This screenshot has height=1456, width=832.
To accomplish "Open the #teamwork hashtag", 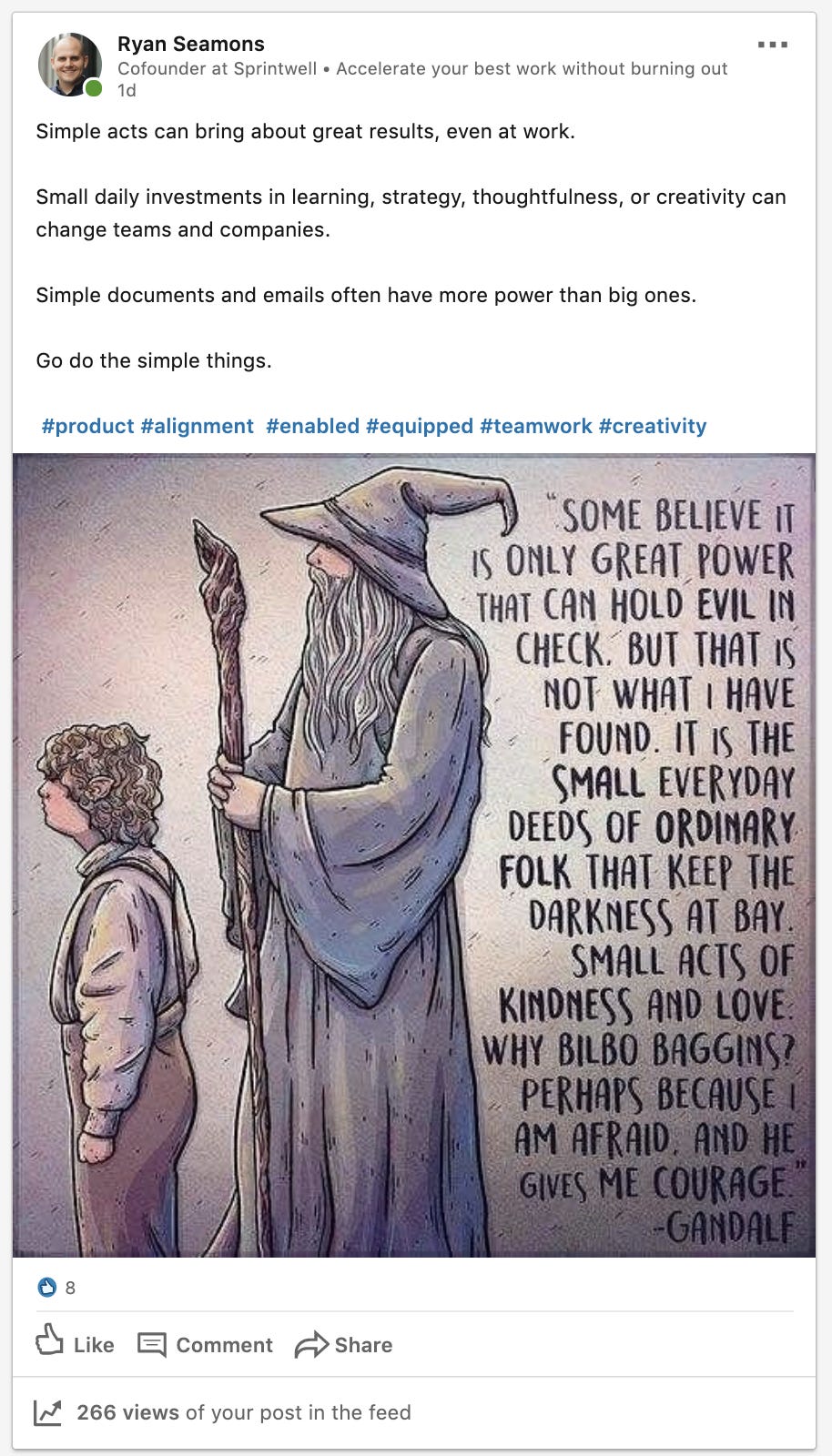I will 536,426.
